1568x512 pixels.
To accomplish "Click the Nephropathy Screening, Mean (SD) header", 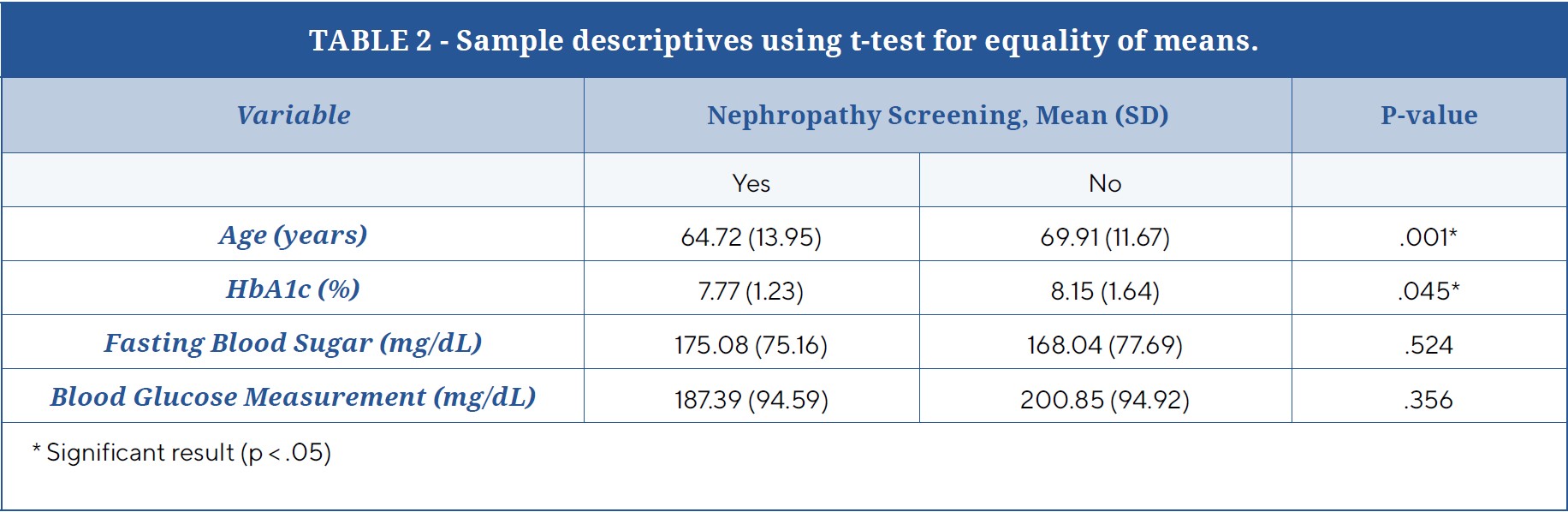I will [x=937, y=115].
